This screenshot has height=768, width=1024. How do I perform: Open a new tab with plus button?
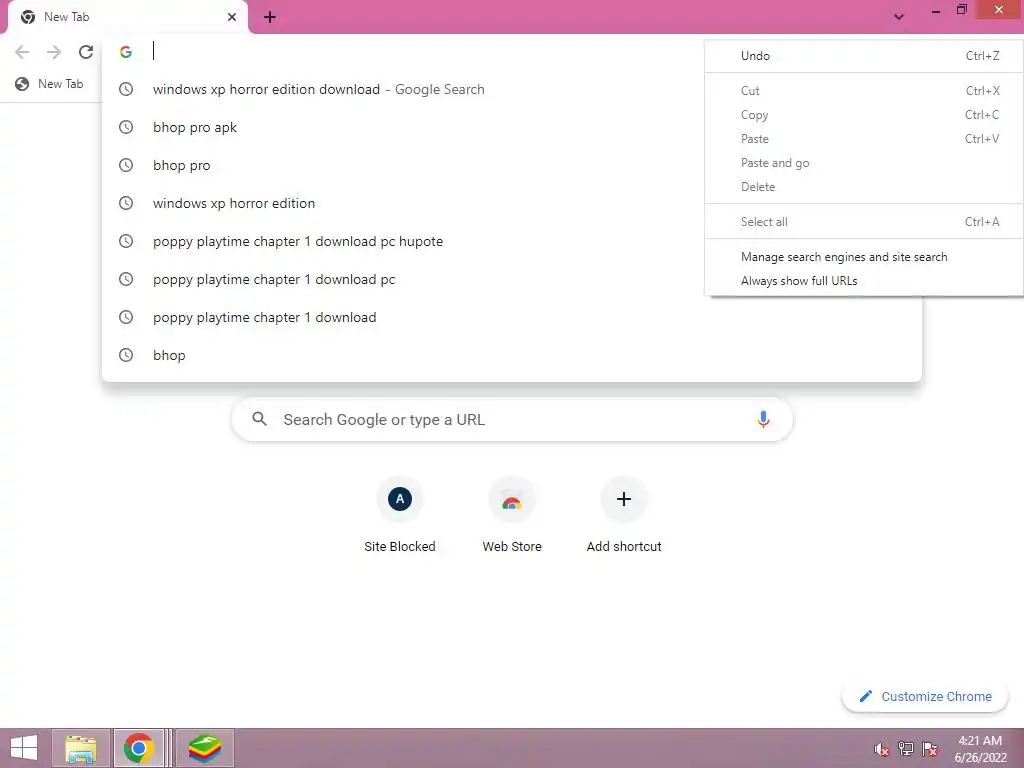pyautogui.click(x=270, y=18)
